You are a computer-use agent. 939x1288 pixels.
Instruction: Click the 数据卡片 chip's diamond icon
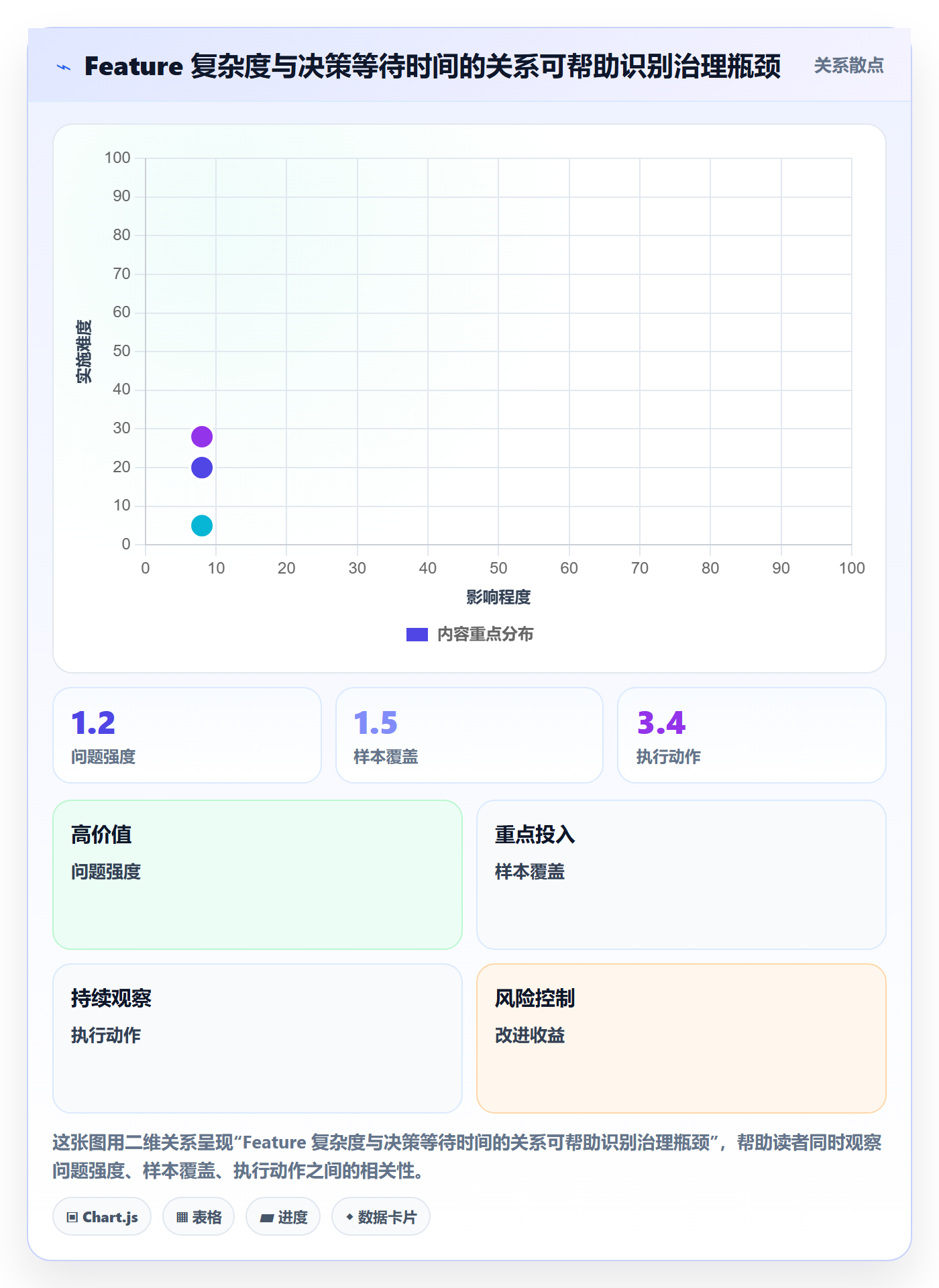click(349, 1217)
